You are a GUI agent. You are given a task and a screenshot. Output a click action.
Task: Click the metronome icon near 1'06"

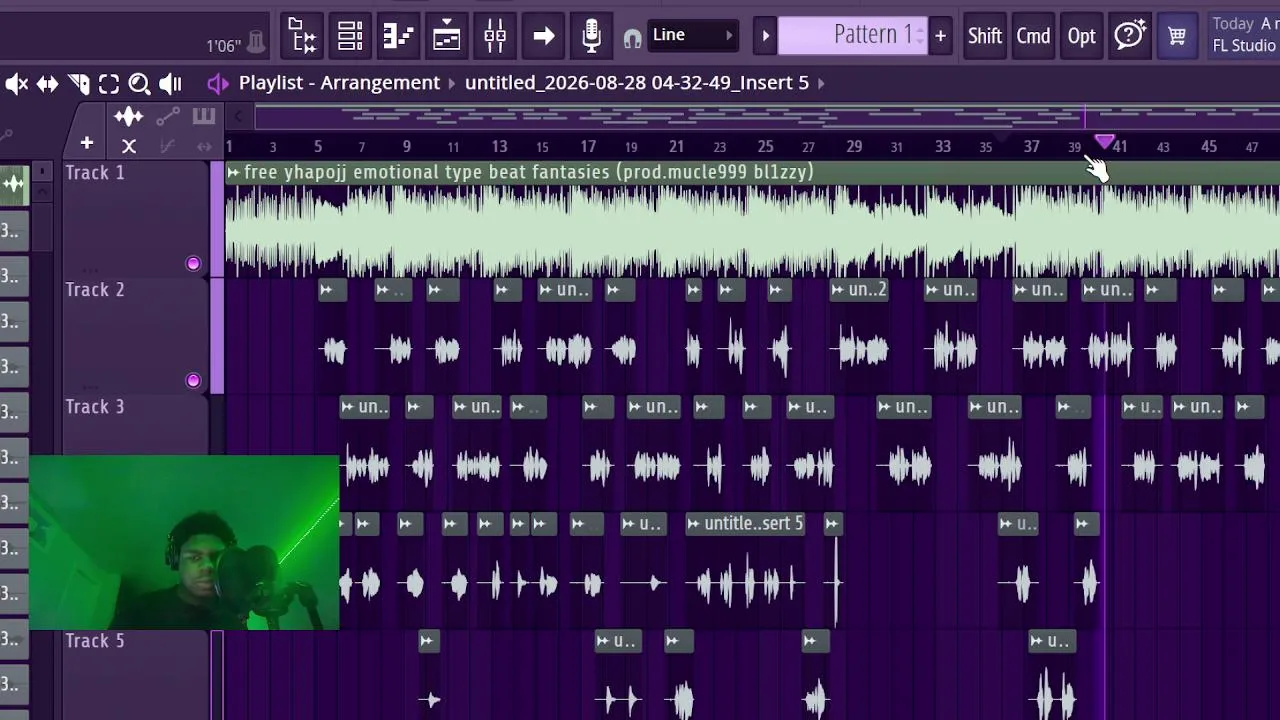(256, 42)
